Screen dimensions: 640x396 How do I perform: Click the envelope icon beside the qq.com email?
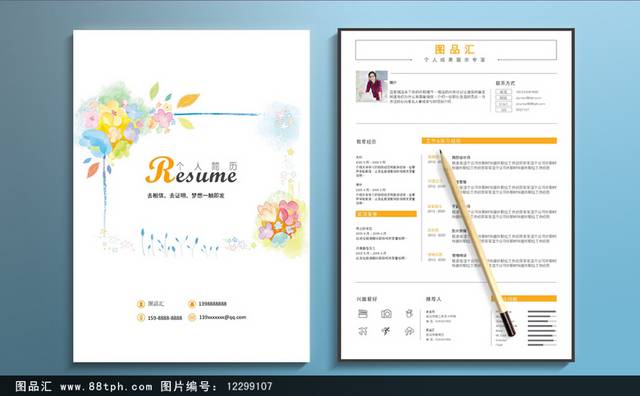coord(192,317)
